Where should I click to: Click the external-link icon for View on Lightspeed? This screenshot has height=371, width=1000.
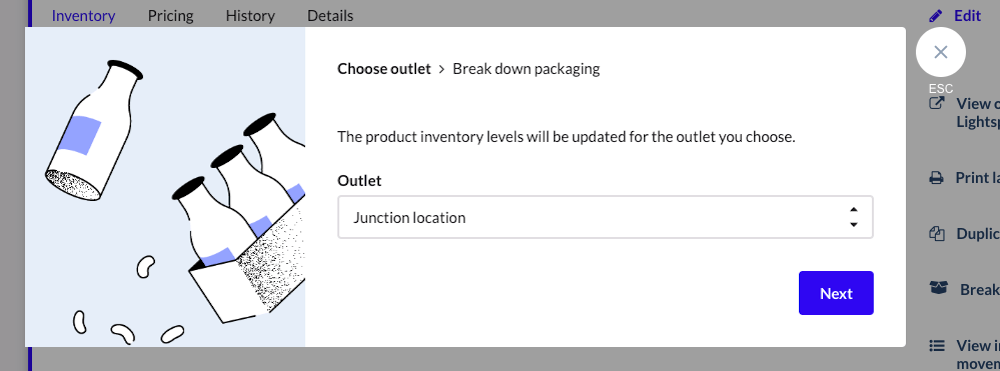[x=936, y=103]
